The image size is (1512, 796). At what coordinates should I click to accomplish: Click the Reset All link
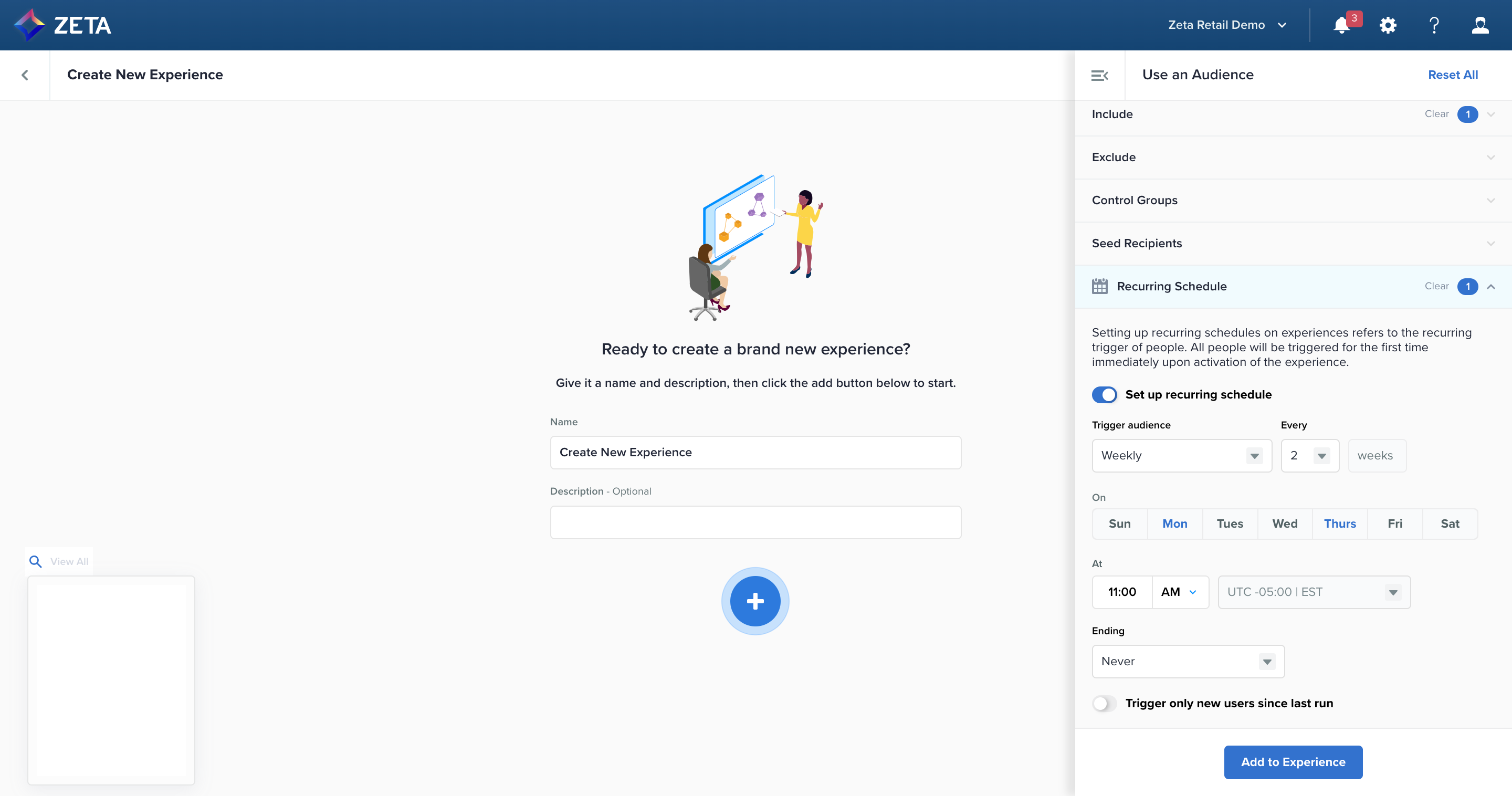1453,75
